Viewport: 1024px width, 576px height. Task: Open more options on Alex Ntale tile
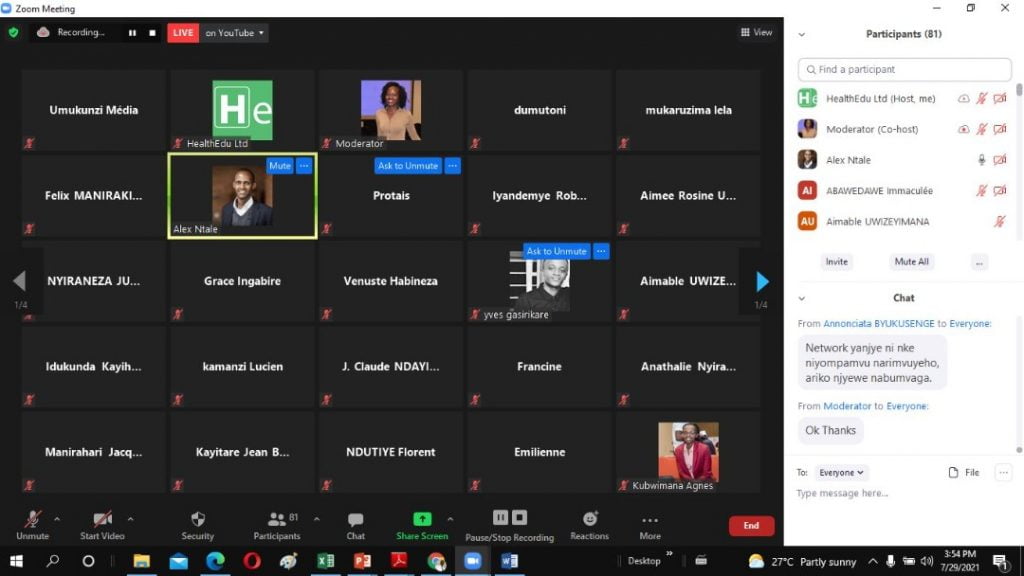click(304, 166)
